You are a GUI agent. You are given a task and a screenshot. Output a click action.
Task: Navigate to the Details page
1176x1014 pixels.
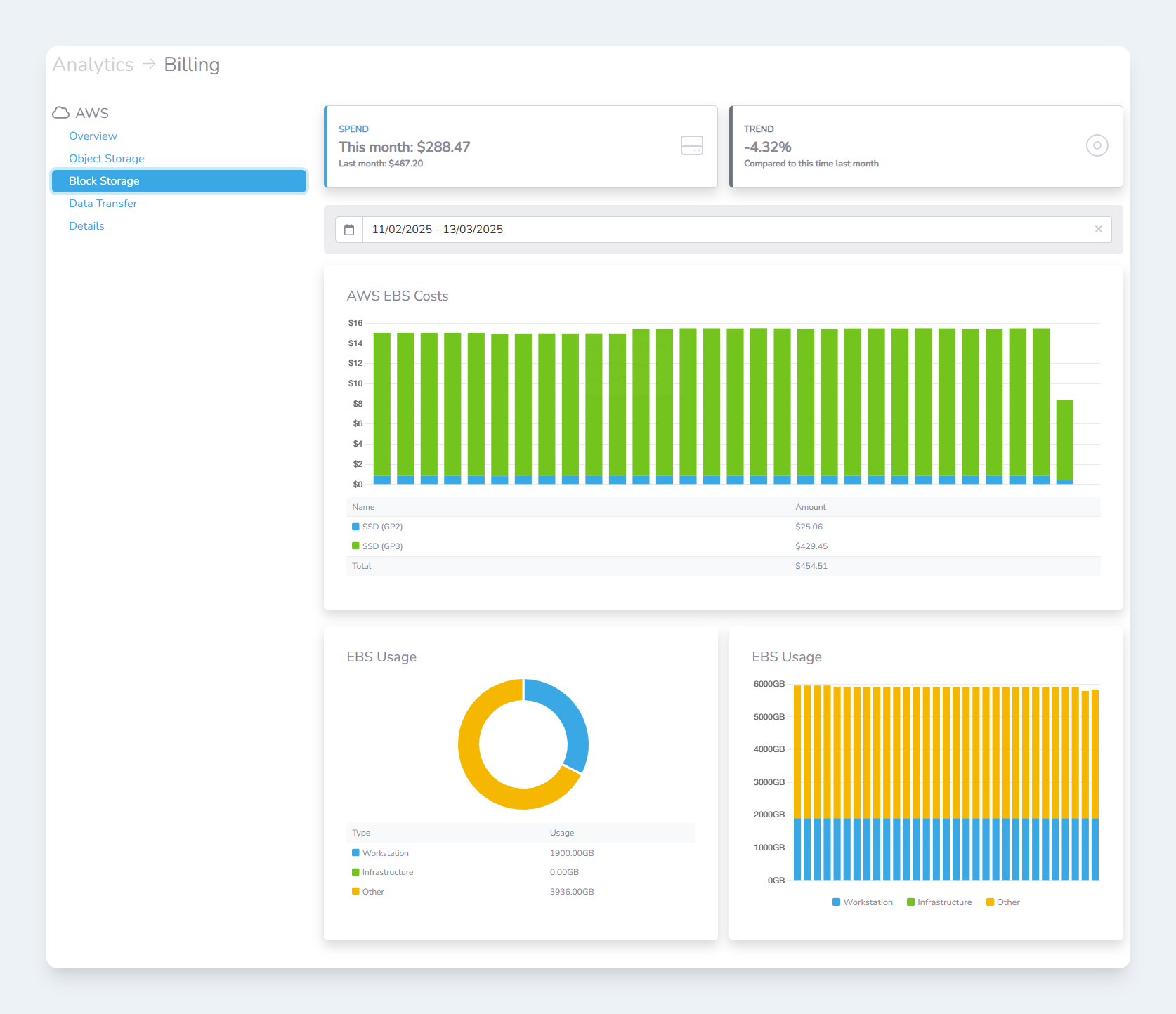(86, 226)
